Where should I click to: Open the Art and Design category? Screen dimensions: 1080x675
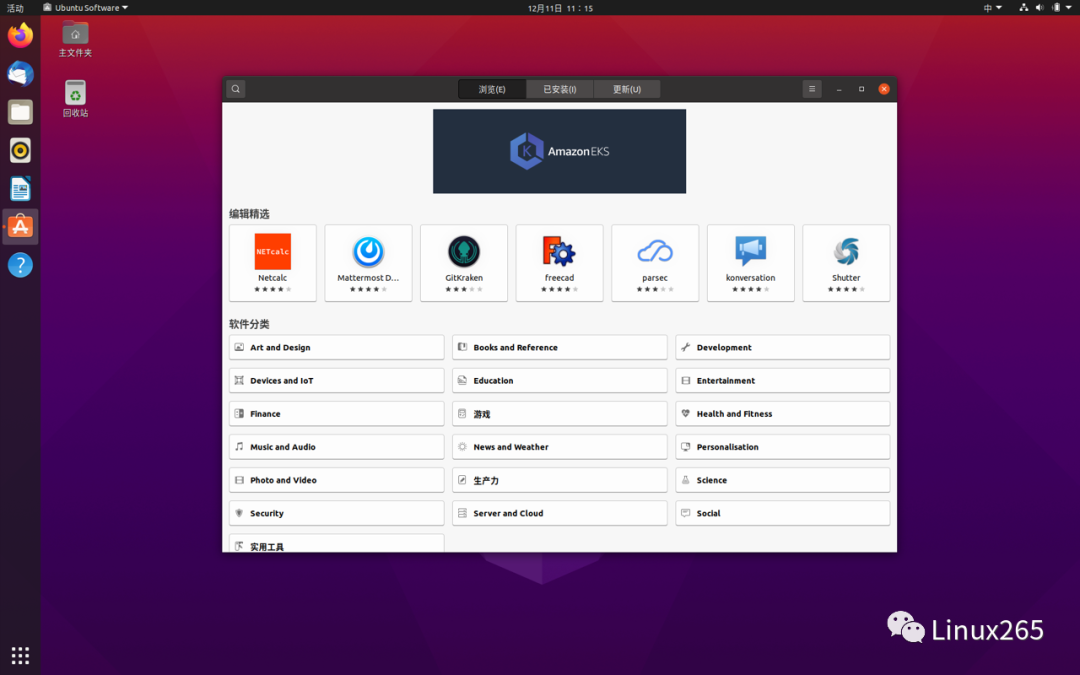337,347
